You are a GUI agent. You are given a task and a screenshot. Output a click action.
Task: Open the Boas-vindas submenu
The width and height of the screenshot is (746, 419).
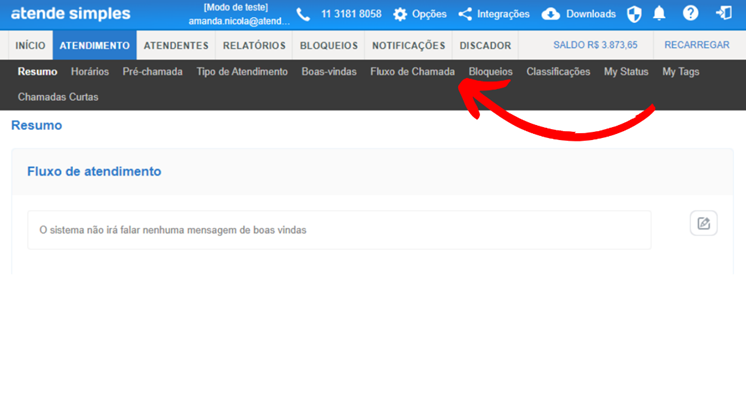[329, 72]
